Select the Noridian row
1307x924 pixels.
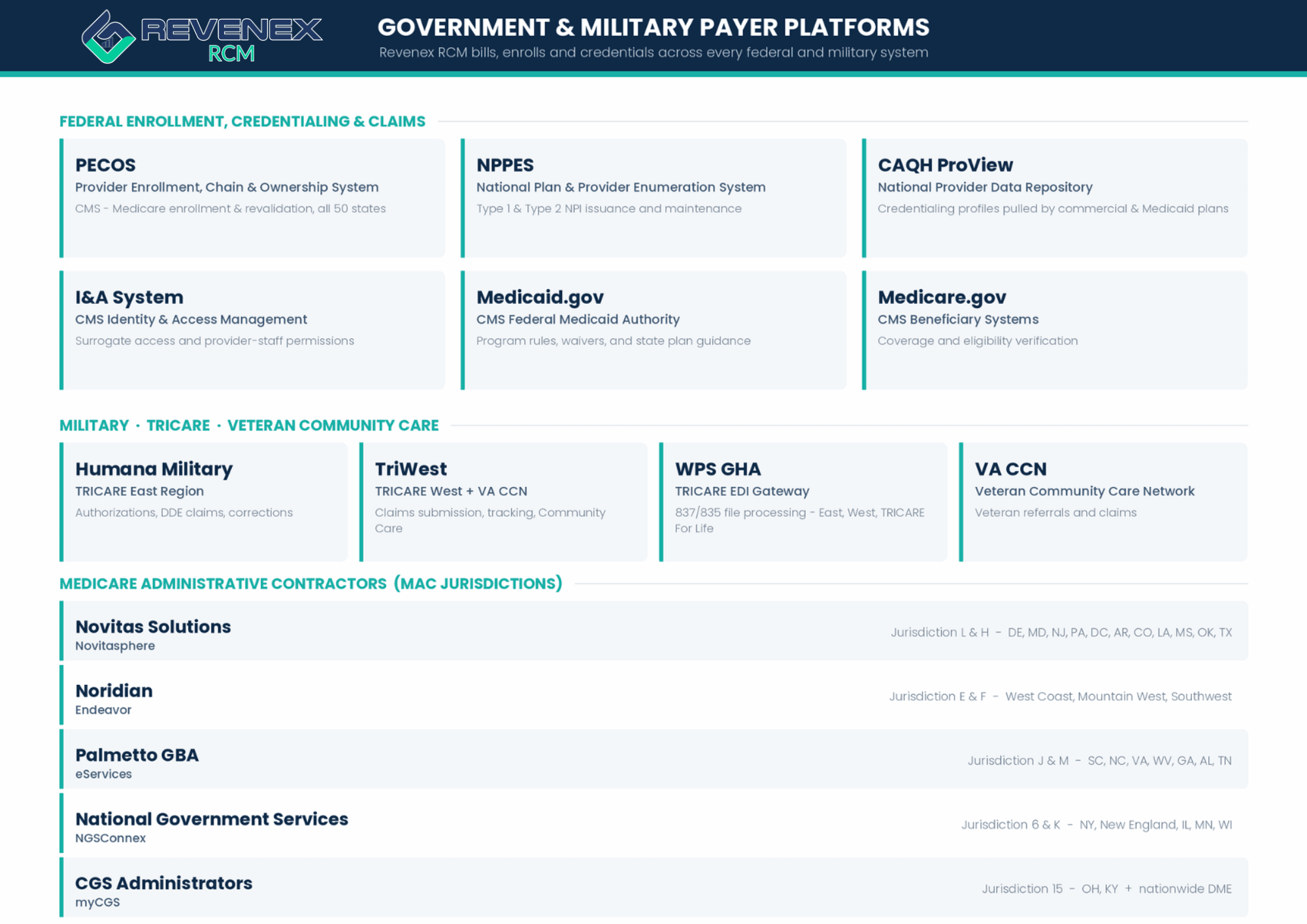pyautogui.click(x=653, y=695)
